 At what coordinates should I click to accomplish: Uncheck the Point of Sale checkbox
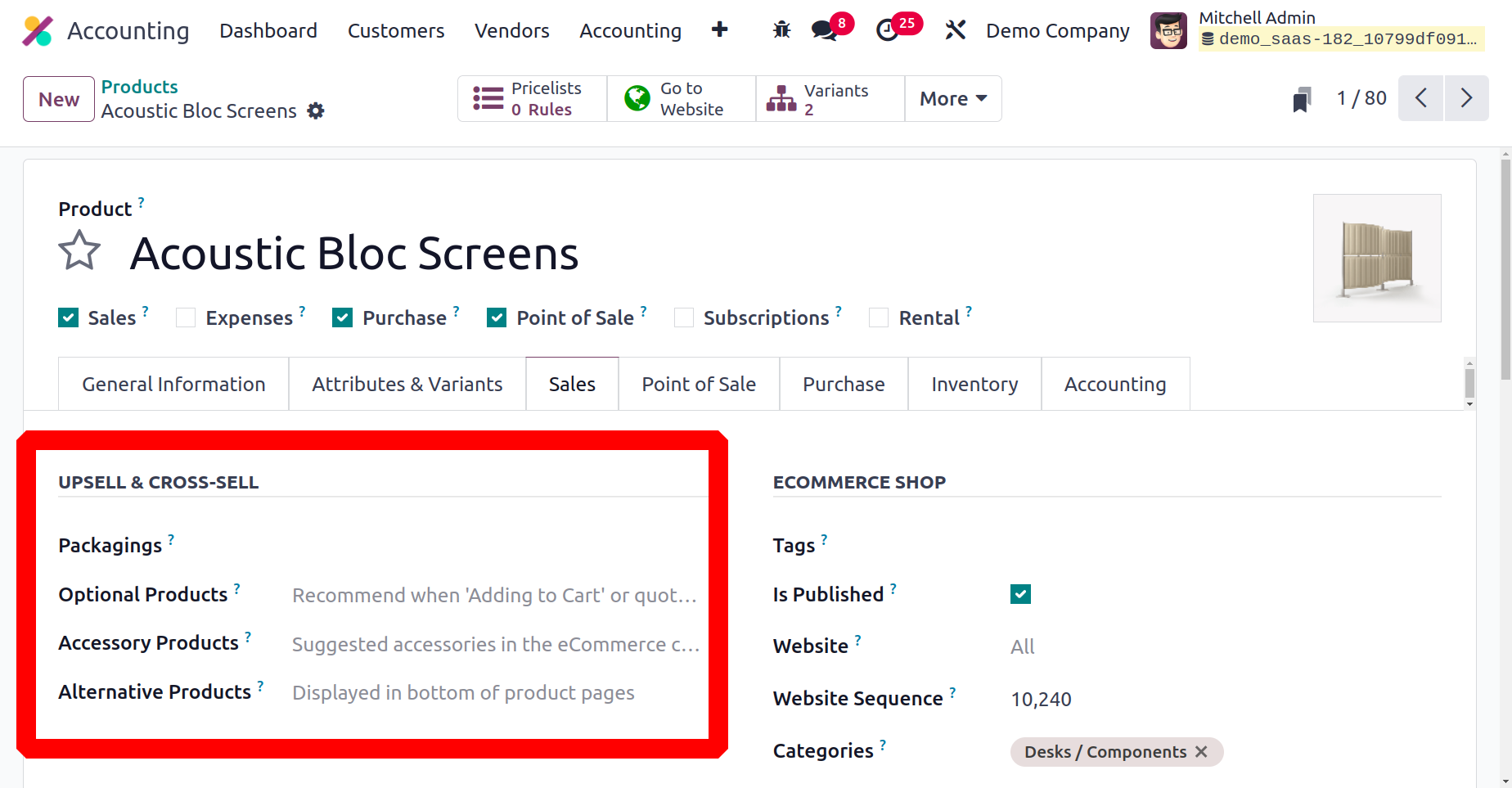497,317
